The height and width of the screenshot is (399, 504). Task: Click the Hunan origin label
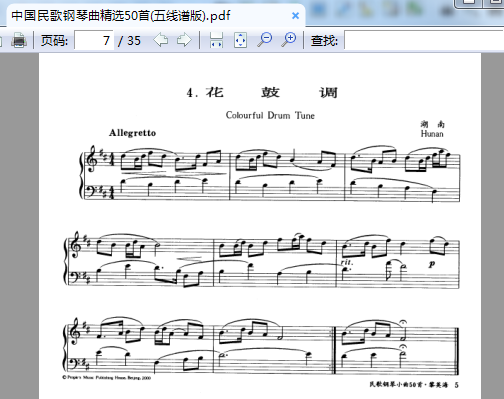click(x=432, y=134)
